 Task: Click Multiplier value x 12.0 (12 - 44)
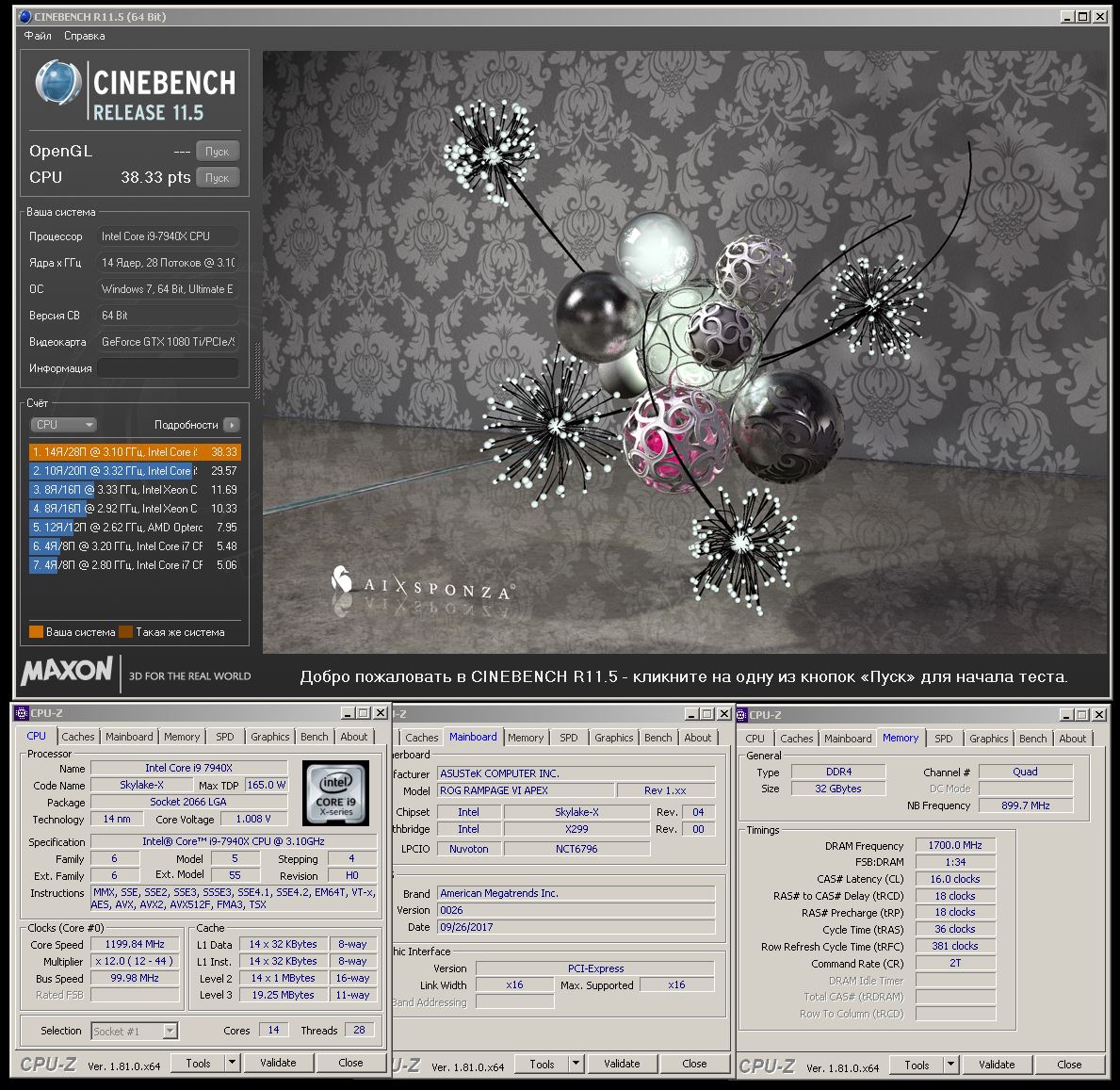135,962
